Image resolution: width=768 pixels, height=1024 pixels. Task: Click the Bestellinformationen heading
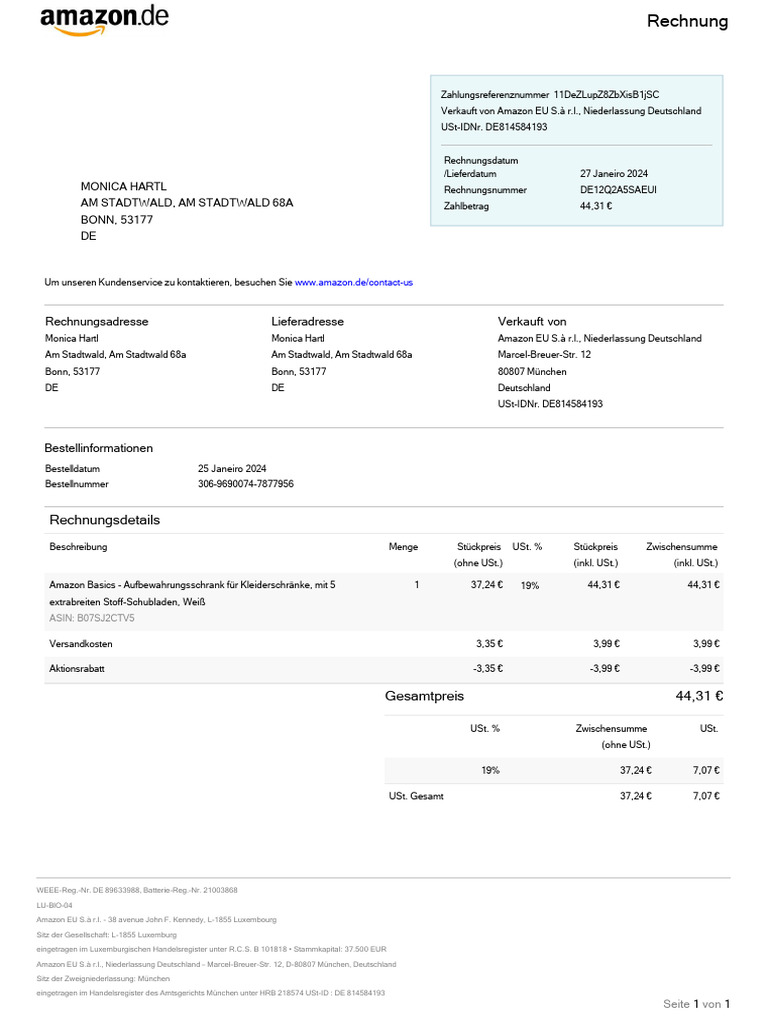click(99, 449)
